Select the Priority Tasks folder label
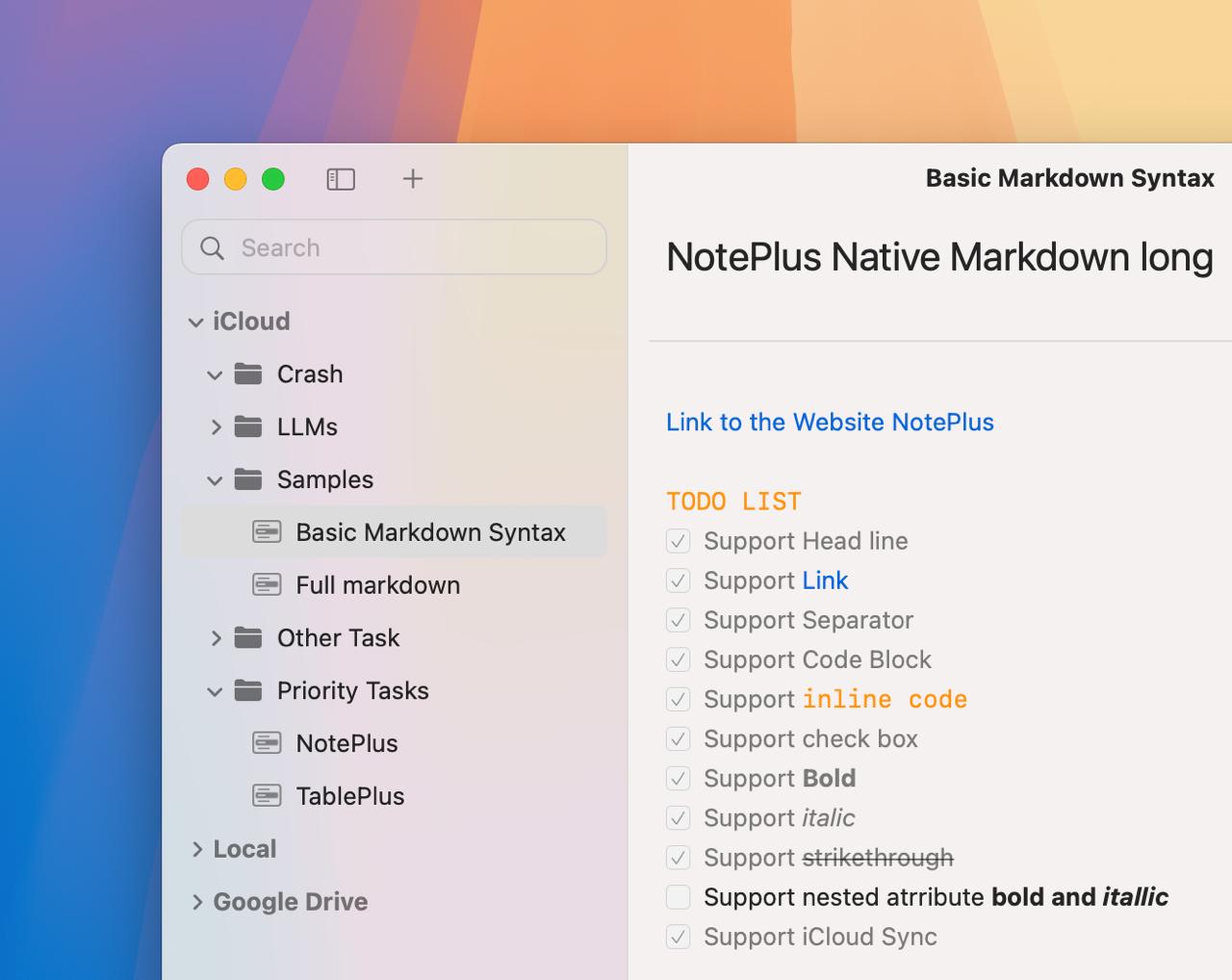The width and height of the screenshot is (1232, 980). coord(353,690)
